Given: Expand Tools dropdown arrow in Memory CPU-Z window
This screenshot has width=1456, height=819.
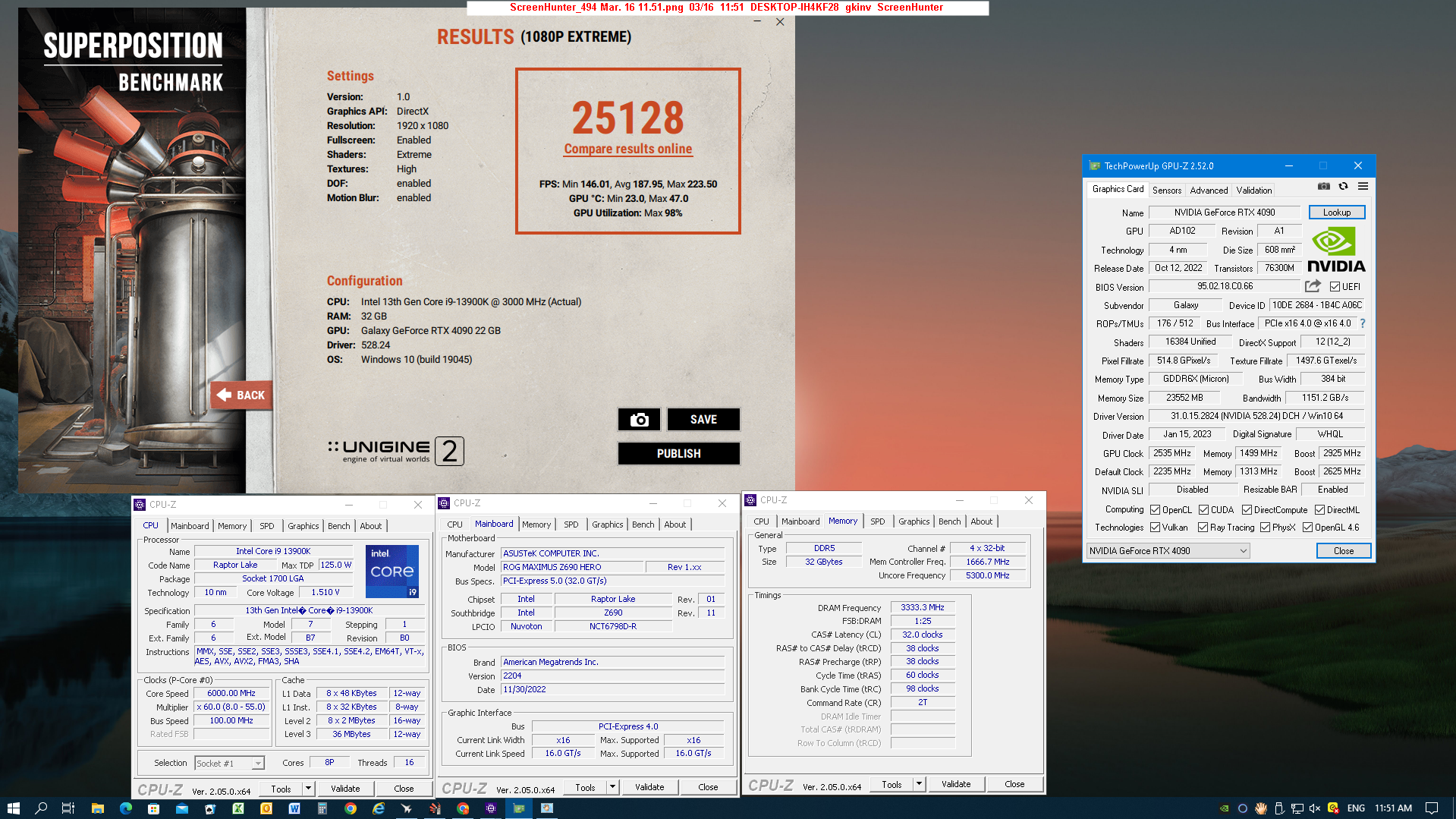Looking at the screenshot, I should click(919, 784).
